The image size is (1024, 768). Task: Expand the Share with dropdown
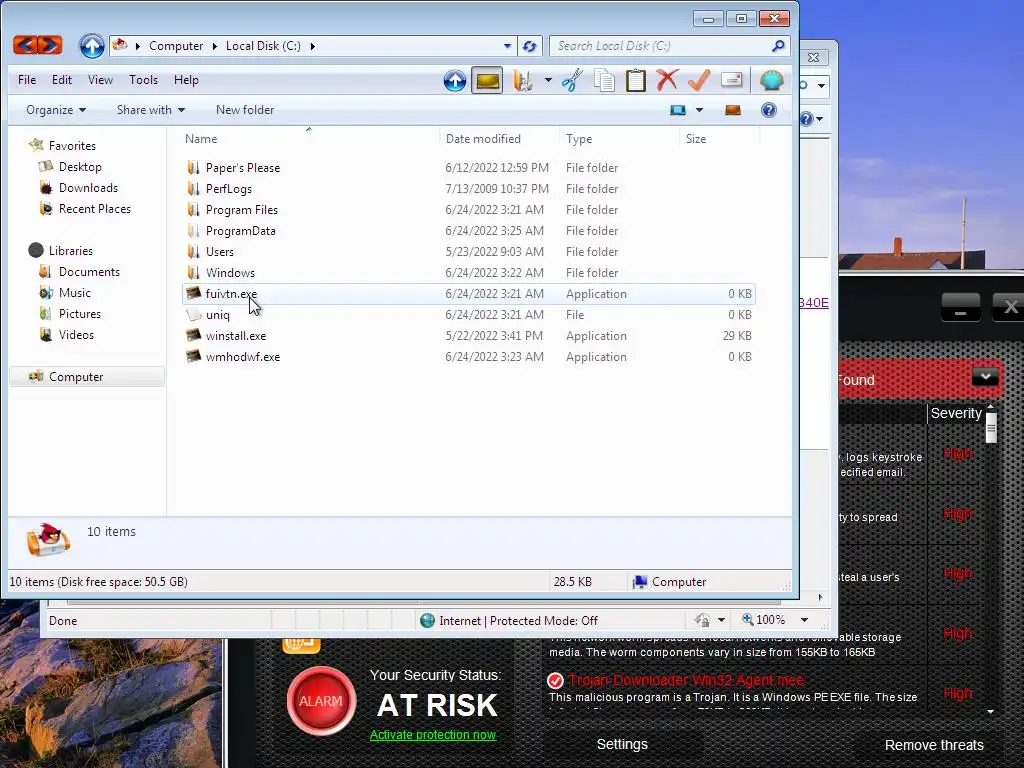151,110
